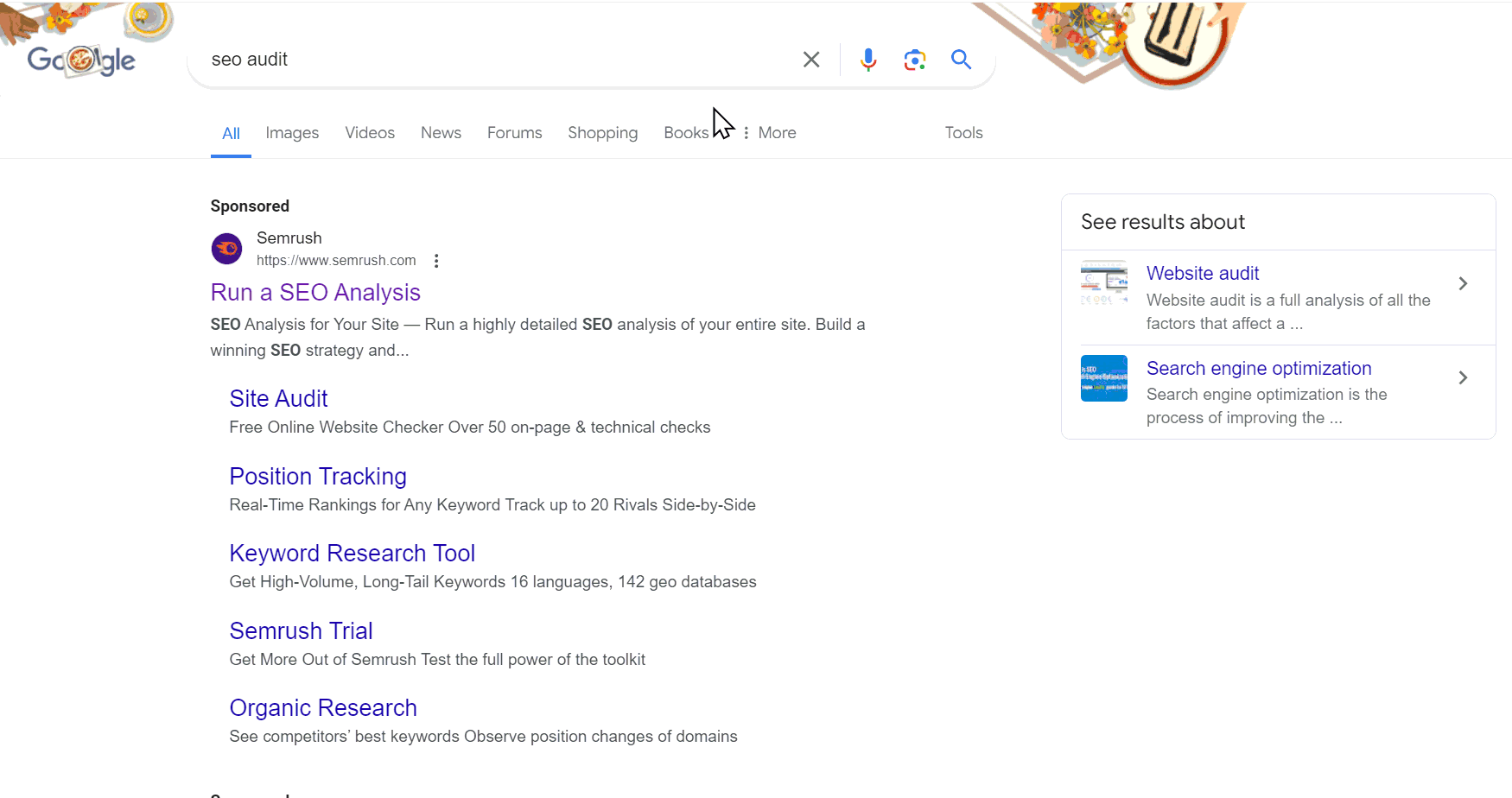The width and height of the screenshot is (1512, 798).
Task: Open the Position Tracking sitelink
Action: coord(318,477)
